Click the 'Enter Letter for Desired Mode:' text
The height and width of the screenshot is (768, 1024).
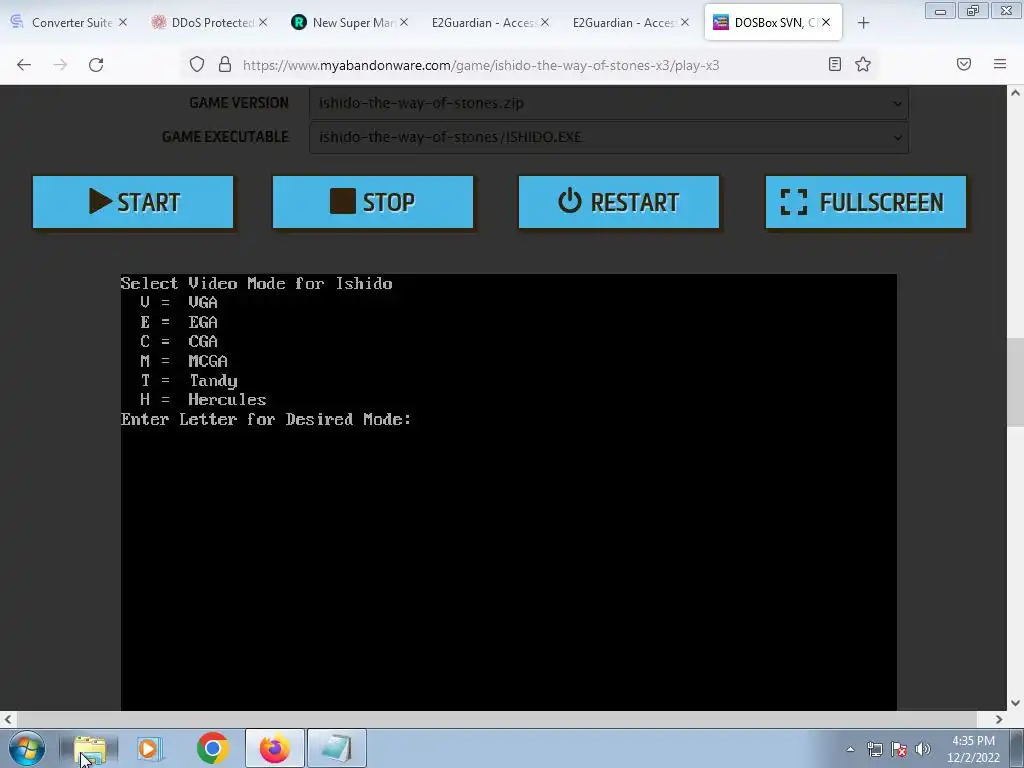point(266,419)
